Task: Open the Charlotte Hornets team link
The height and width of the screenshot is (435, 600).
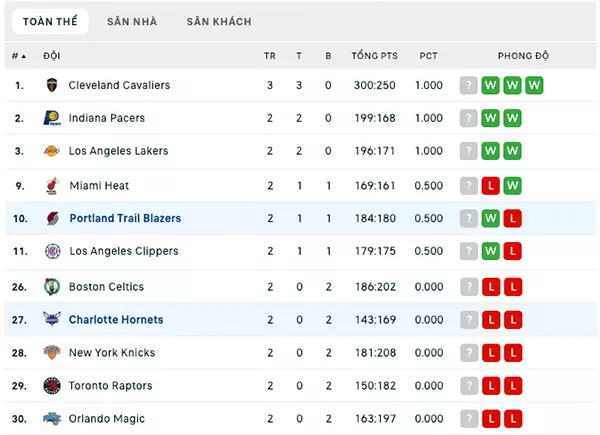Action: pyautogui.click(x=116, y=319)
